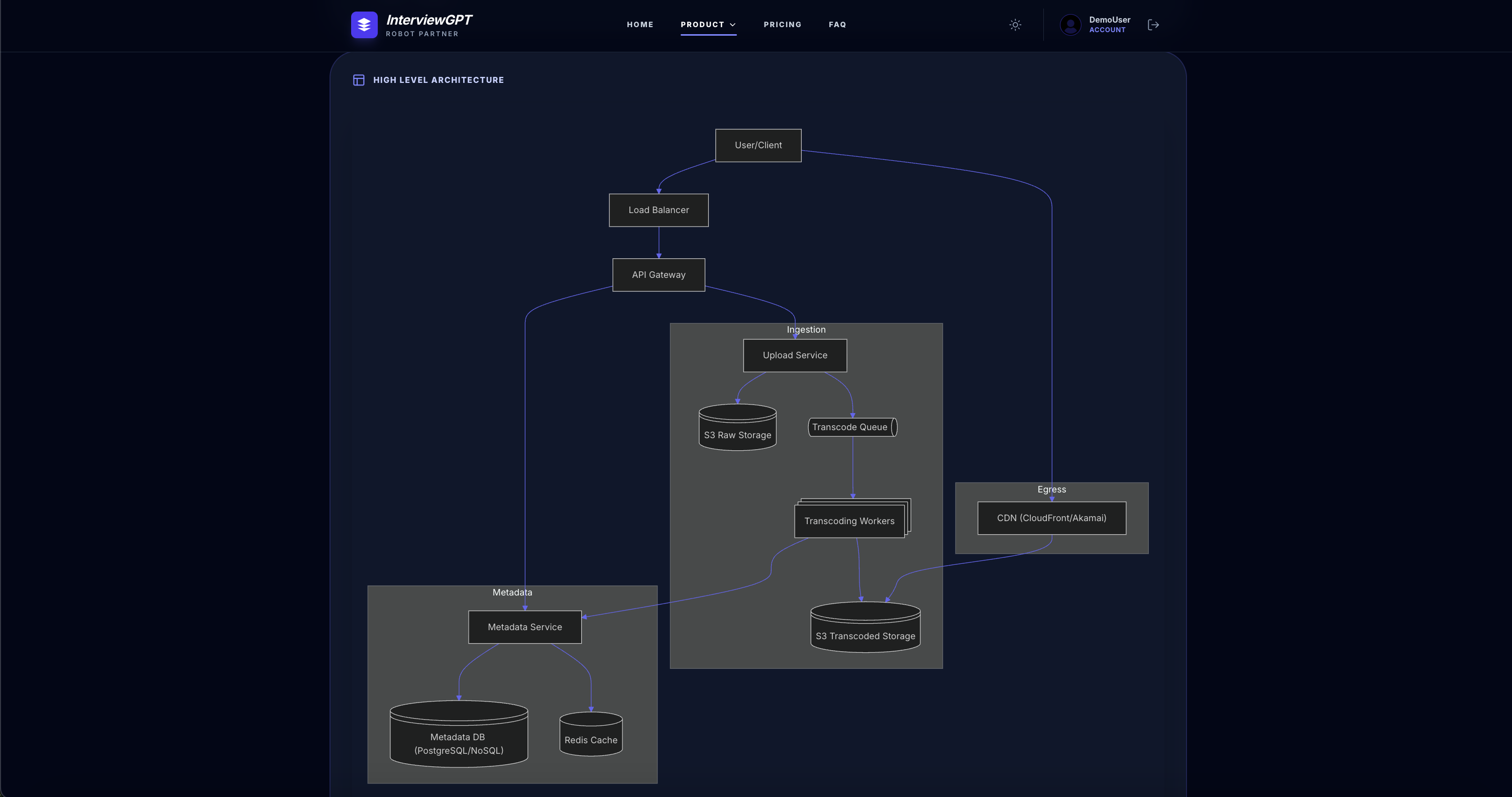Select the User/Client node in the diagram

[758, 145]
